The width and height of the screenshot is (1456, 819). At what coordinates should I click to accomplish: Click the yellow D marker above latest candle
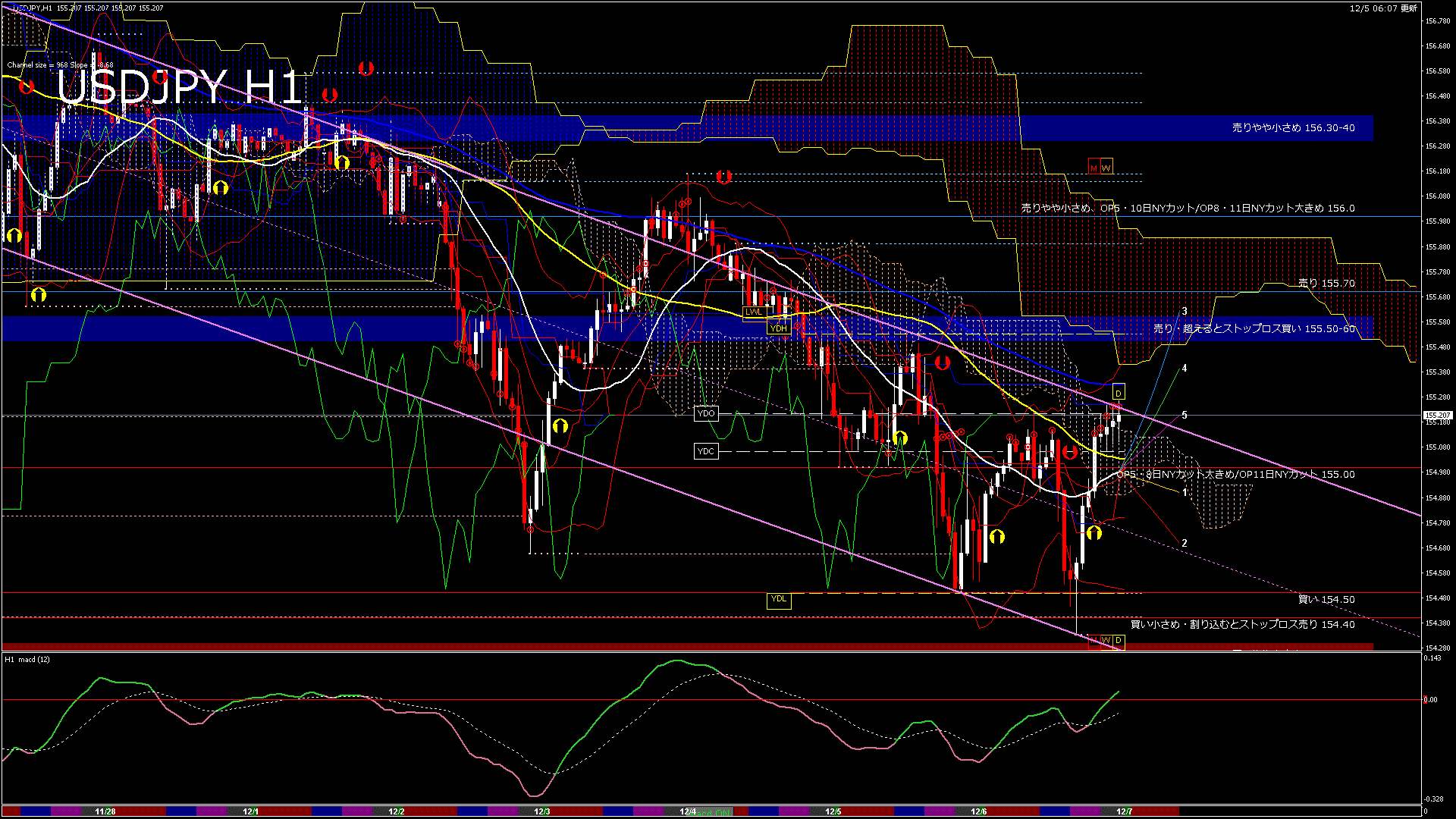(x=1119, y=393)
